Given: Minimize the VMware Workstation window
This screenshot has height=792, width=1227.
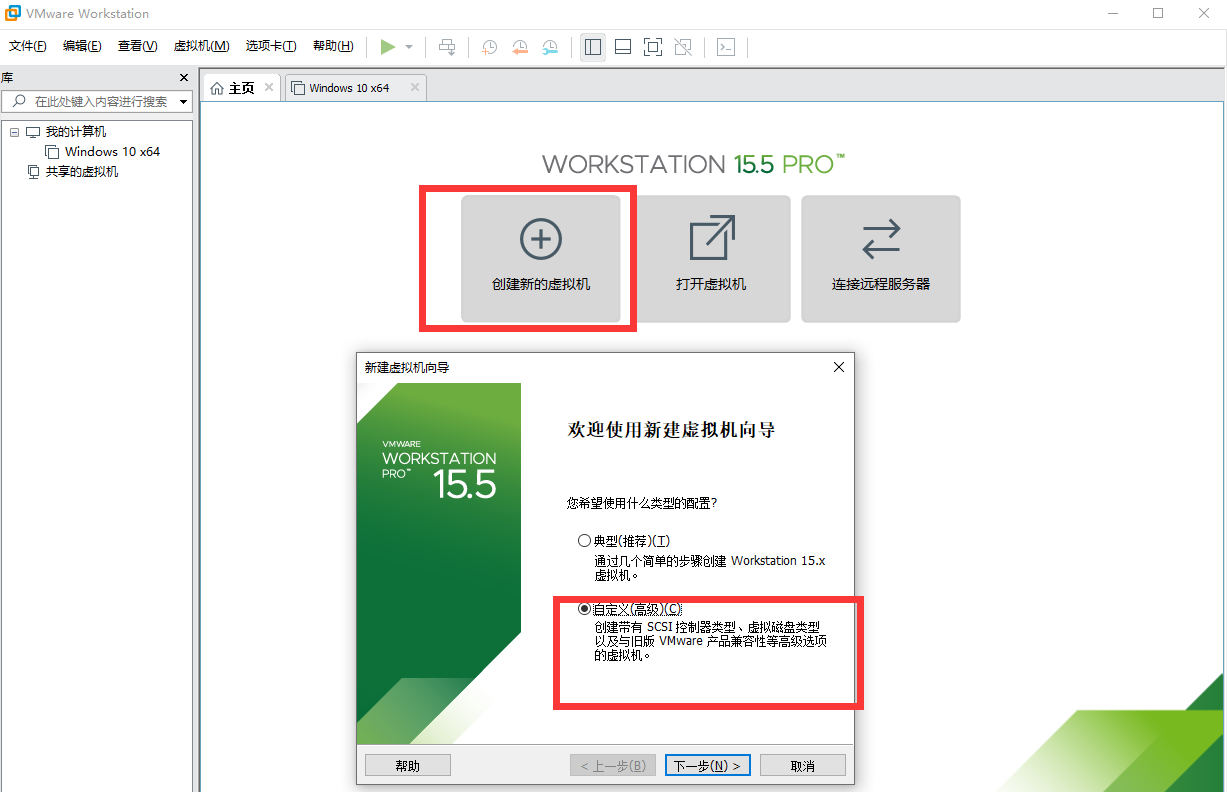Looking at the screenshot, I should pyautogui.click(x=1114, y=13).
